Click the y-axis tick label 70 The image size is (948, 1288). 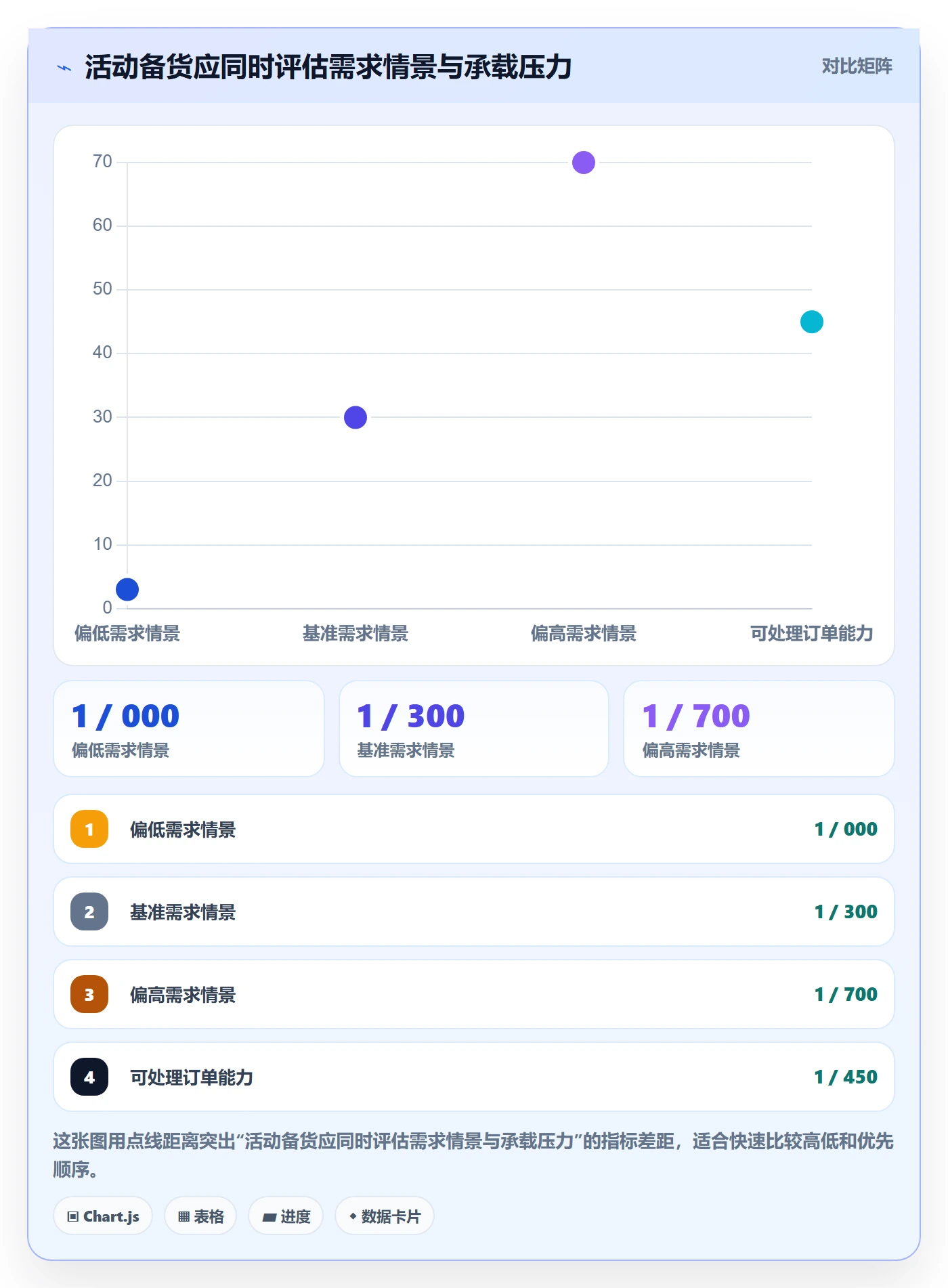pos(103,161)
